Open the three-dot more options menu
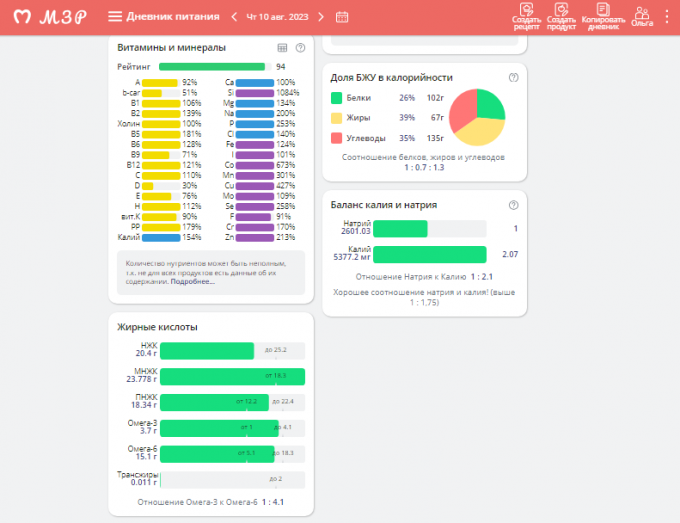 click(668, 17)
